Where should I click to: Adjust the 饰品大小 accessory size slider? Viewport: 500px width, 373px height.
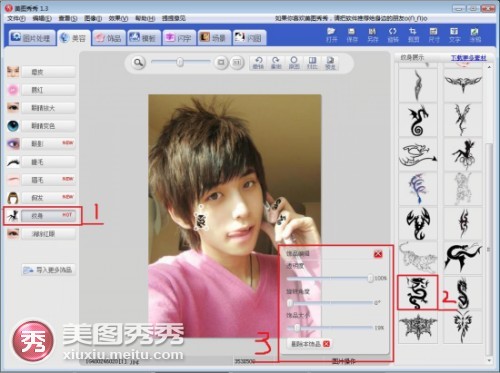click(329, 328)
